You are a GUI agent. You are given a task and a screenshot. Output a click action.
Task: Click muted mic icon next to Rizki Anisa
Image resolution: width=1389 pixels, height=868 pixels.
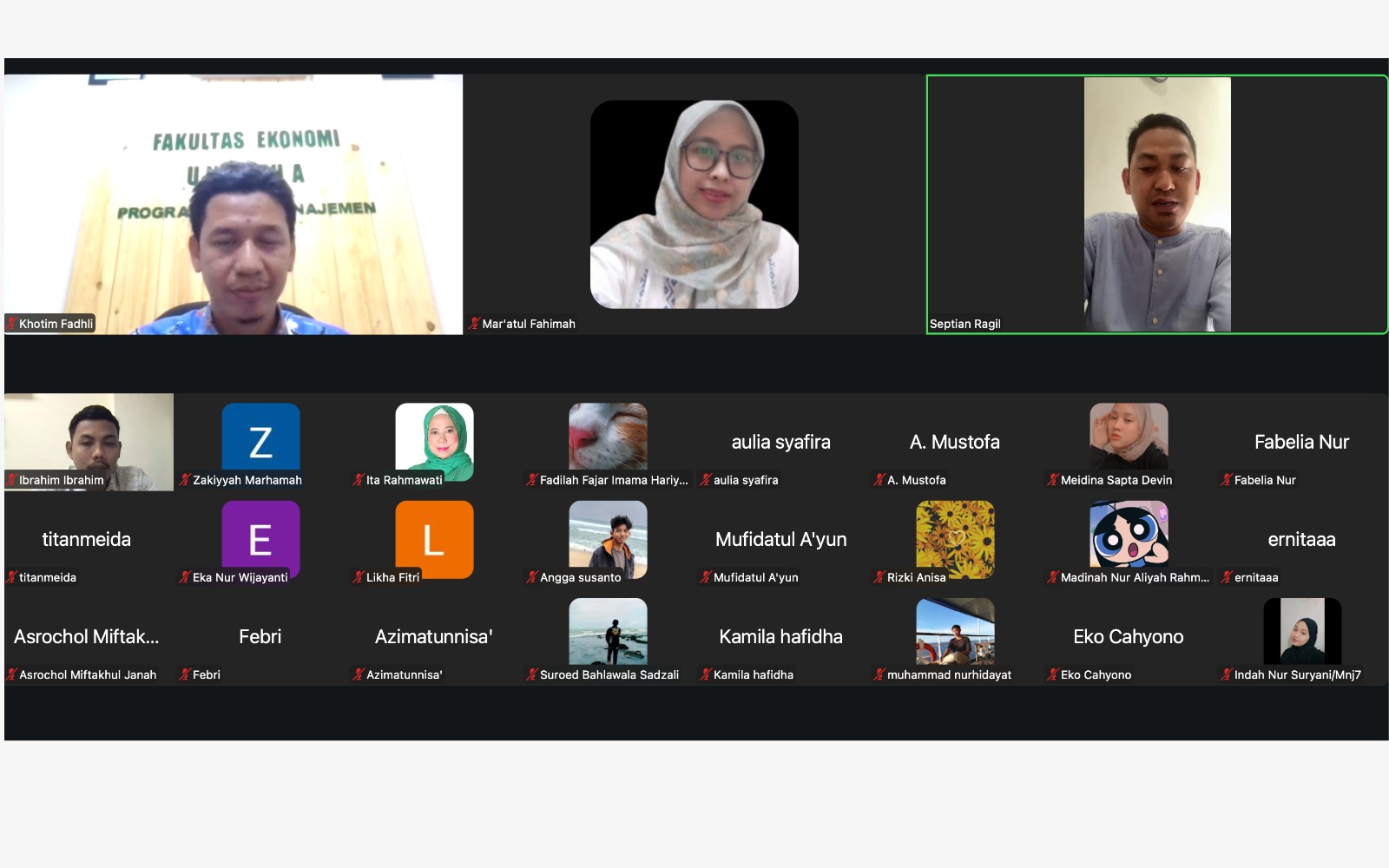(x=879, y=577)
